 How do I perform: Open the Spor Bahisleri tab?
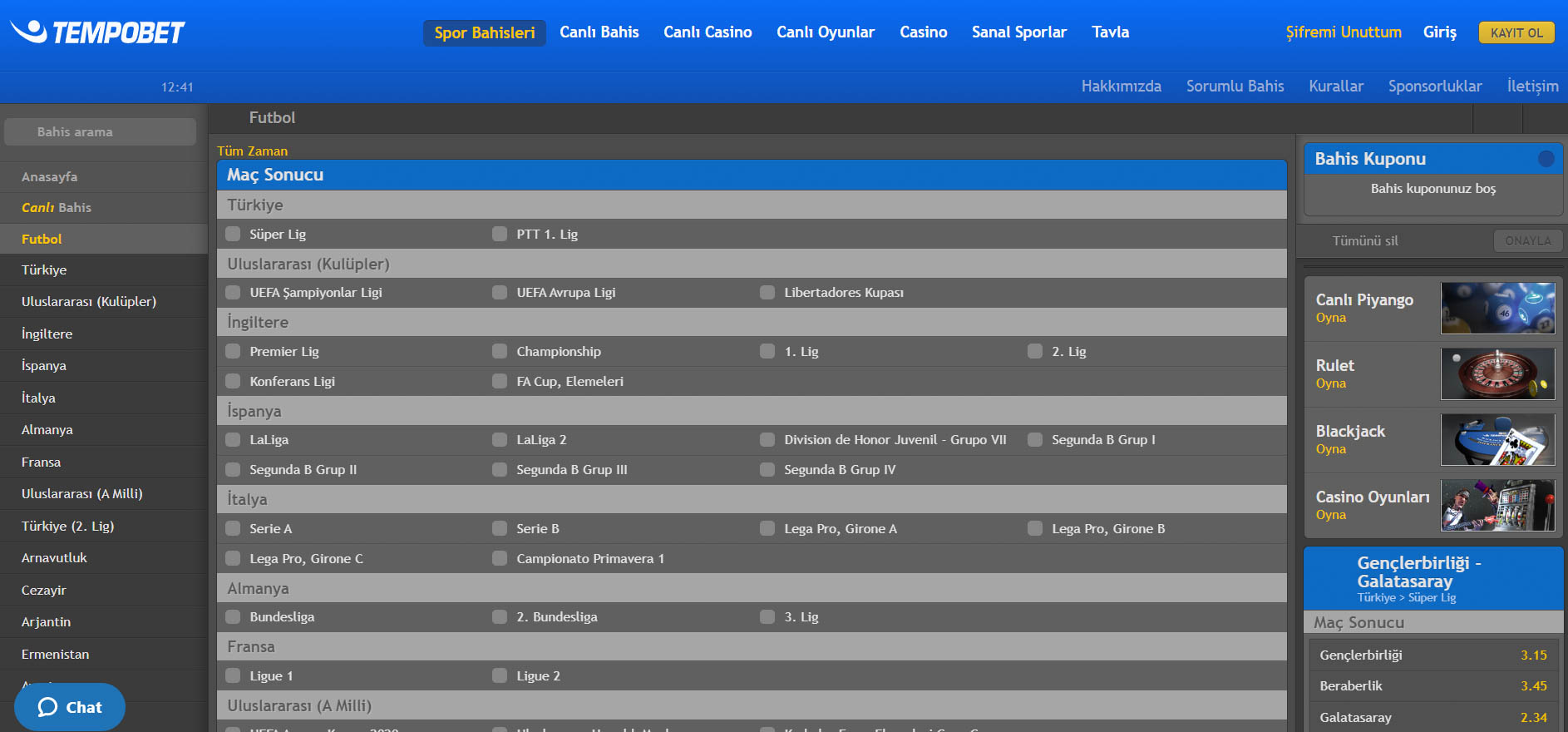pos(485,32)
